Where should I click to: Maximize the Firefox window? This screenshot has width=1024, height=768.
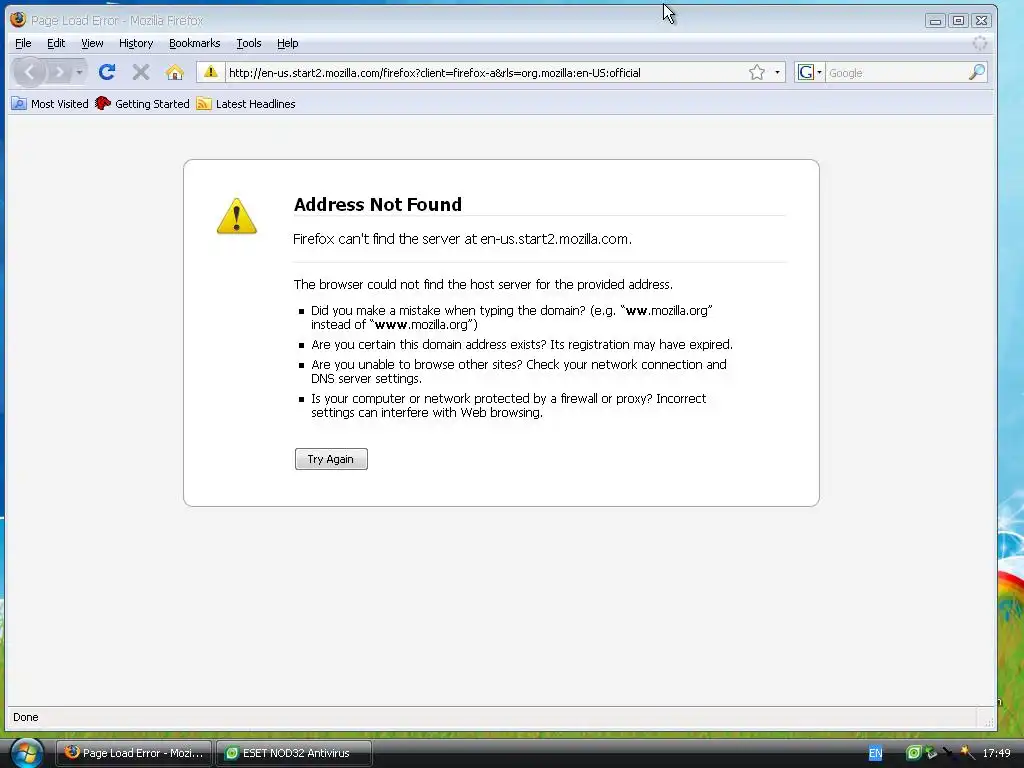958,21
